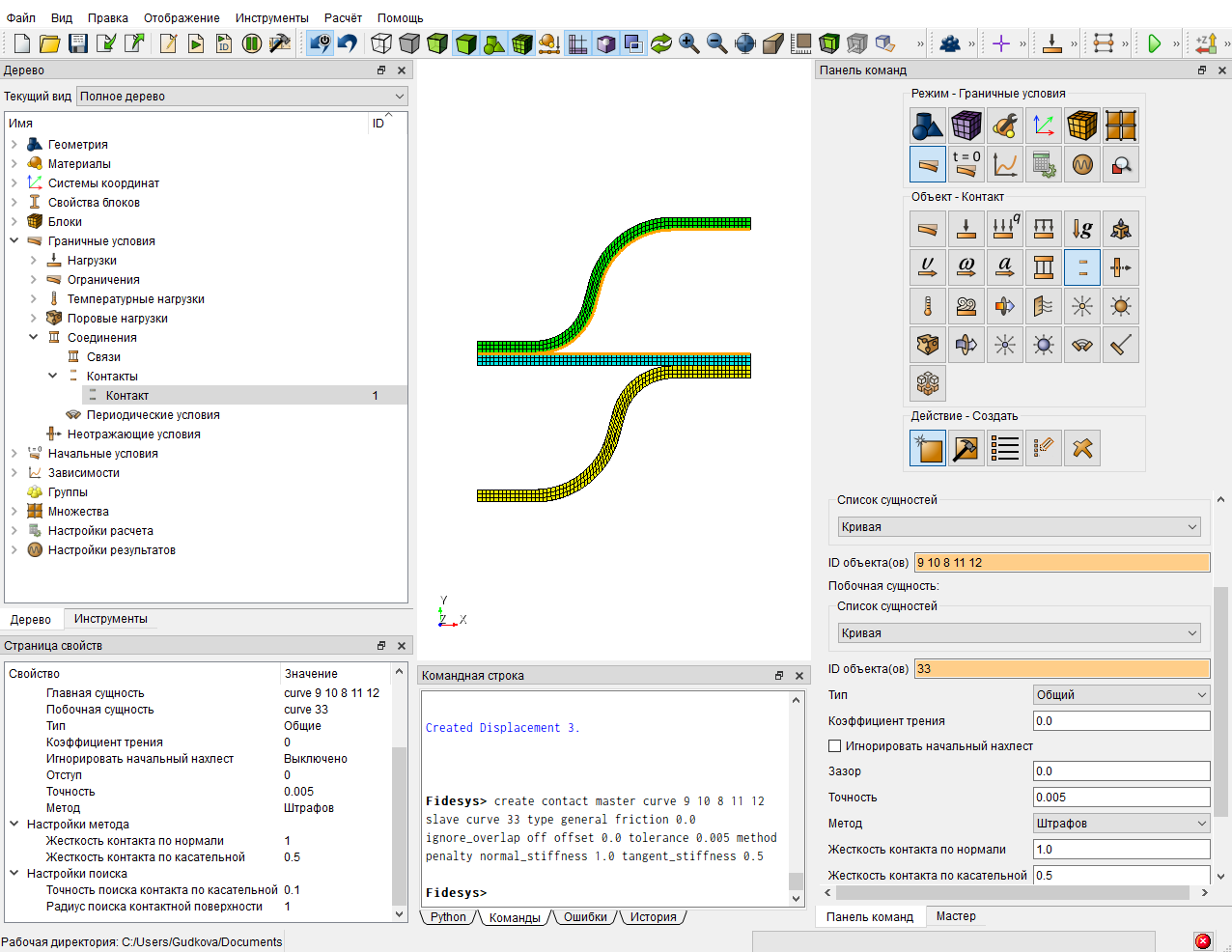Open the first Кривая entity list dropdown

coord(1020,527)
